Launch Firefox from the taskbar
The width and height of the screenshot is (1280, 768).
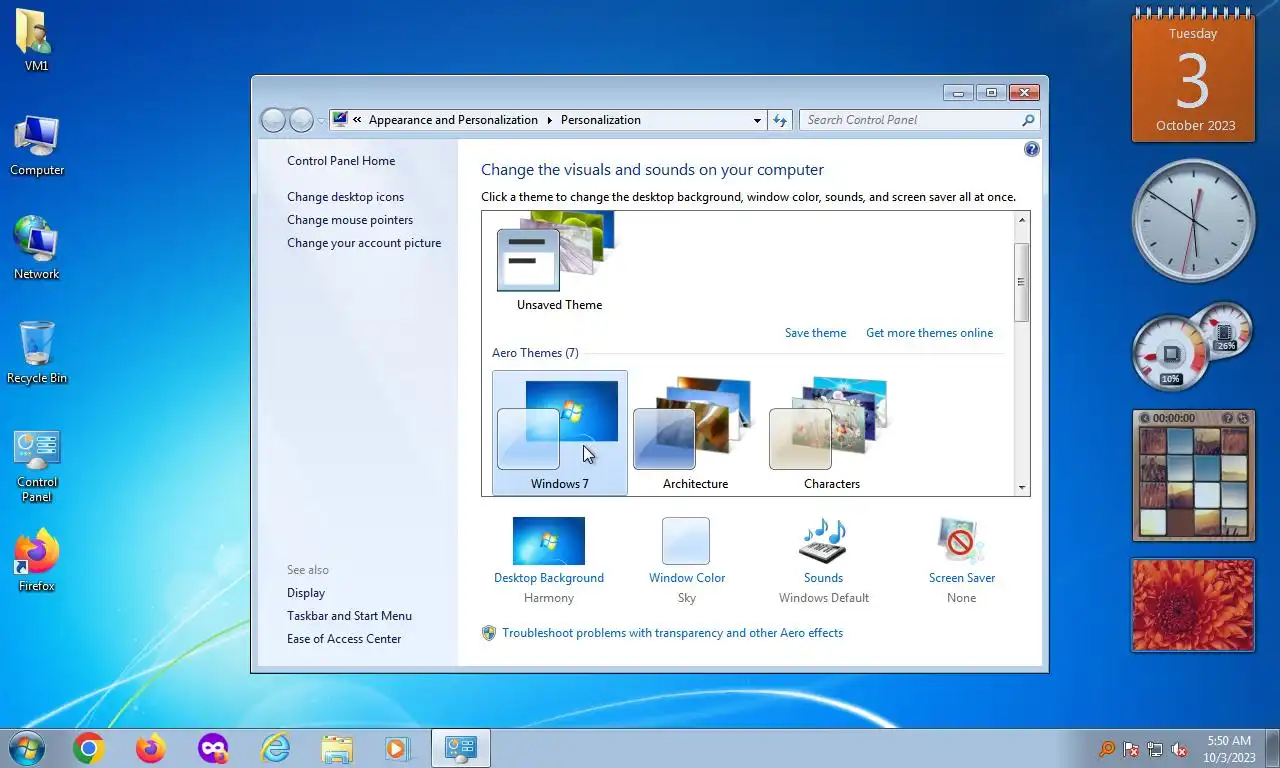(x=150, y=748)
